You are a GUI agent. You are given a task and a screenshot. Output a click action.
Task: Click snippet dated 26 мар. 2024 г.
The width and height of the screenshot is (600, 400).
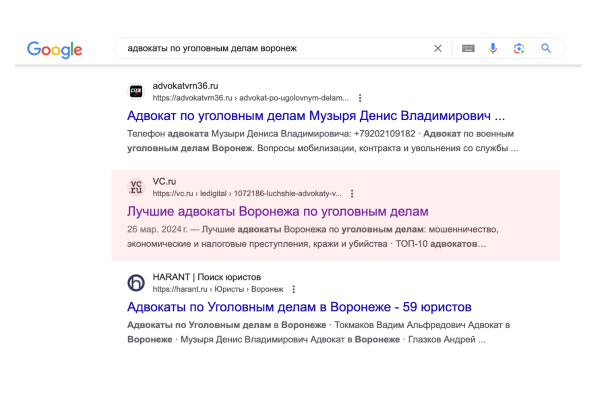click(x=313, y=237)
